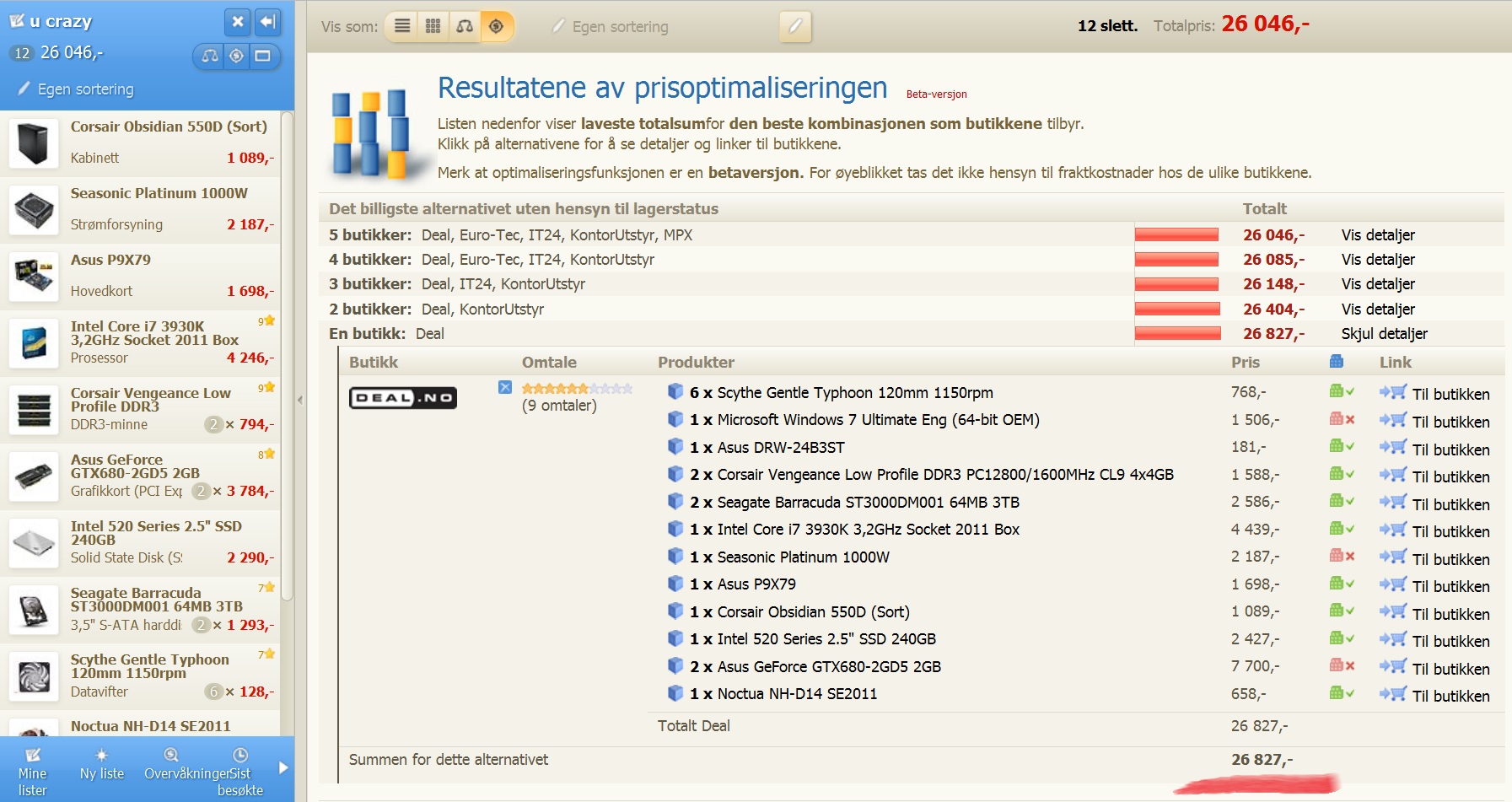Show details for the 2 butikker alternative
The height and width of the screenshot is (802, 1512).
click(x=1378, y=309)
